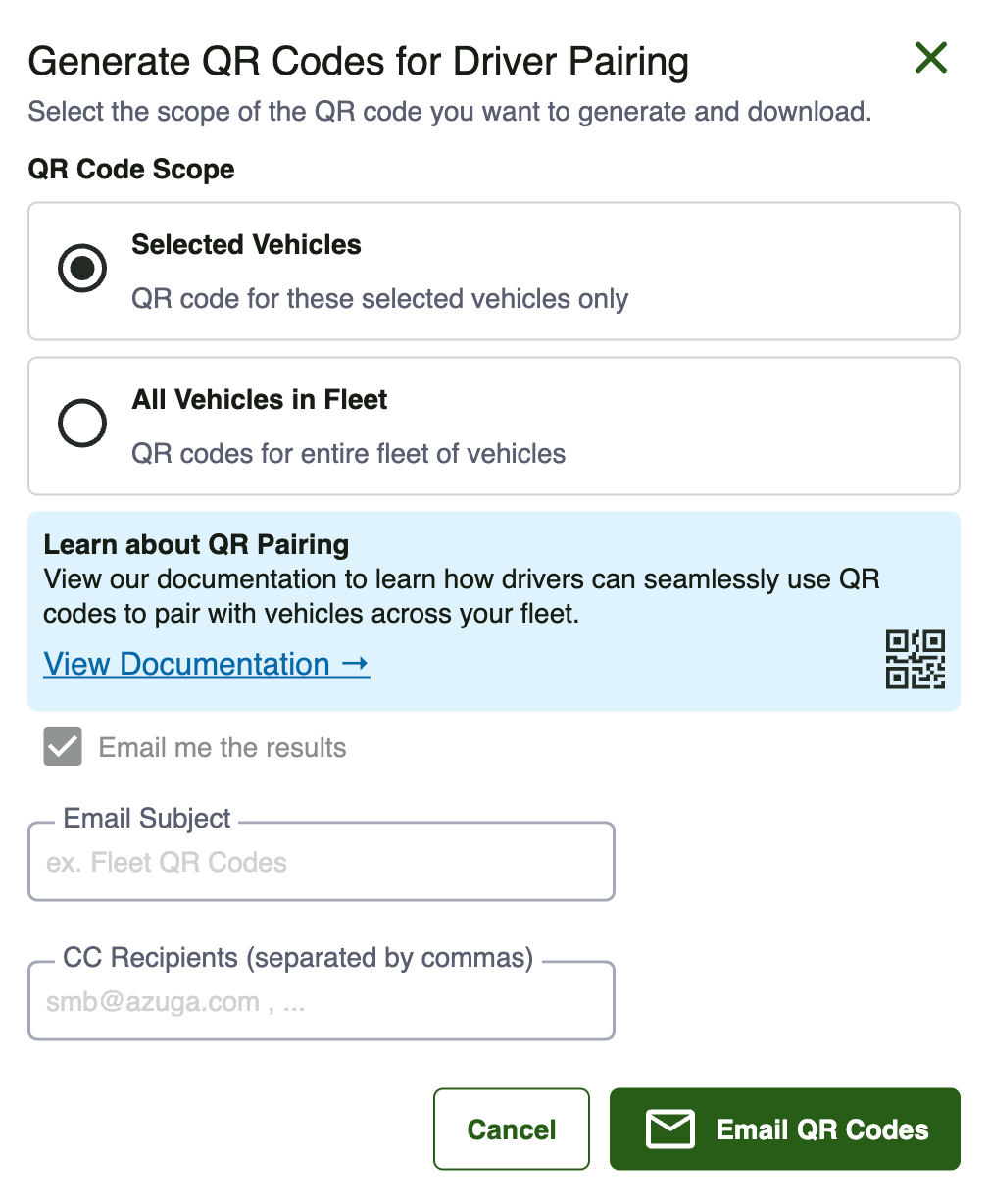Choose the All Vehicles in Fleet radio button
Viewport: 990px width, 1204px height.
(82, 423)
